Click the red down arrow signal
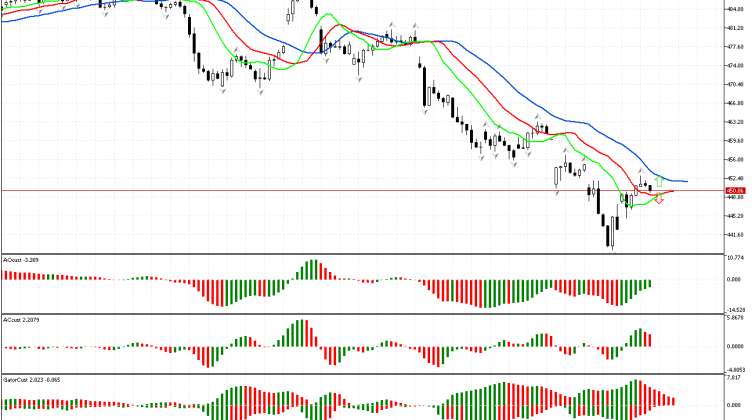 coord(659,200)
